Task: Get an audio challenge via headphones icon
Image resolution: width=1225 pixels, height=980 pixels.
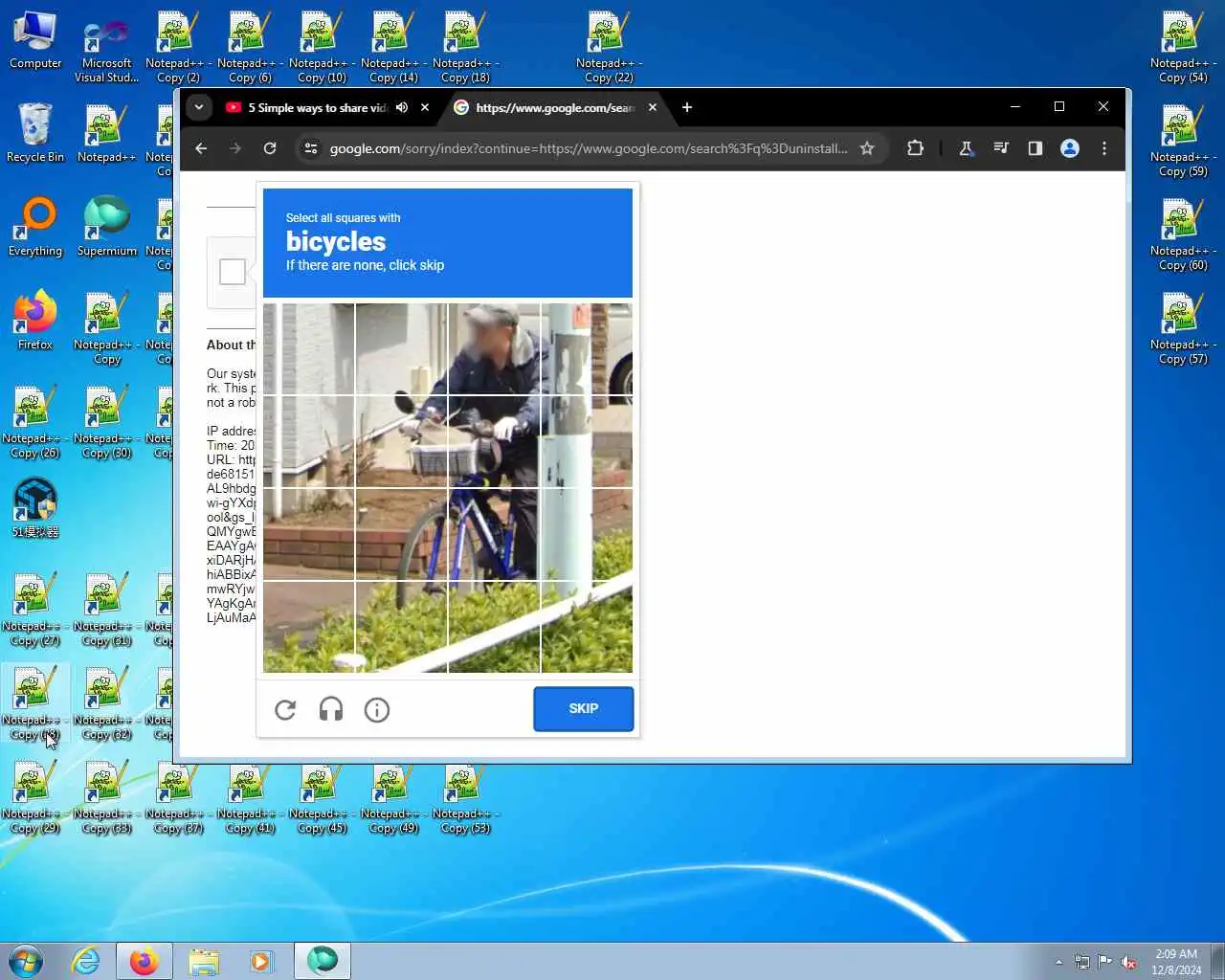Action: click(331, 709)
